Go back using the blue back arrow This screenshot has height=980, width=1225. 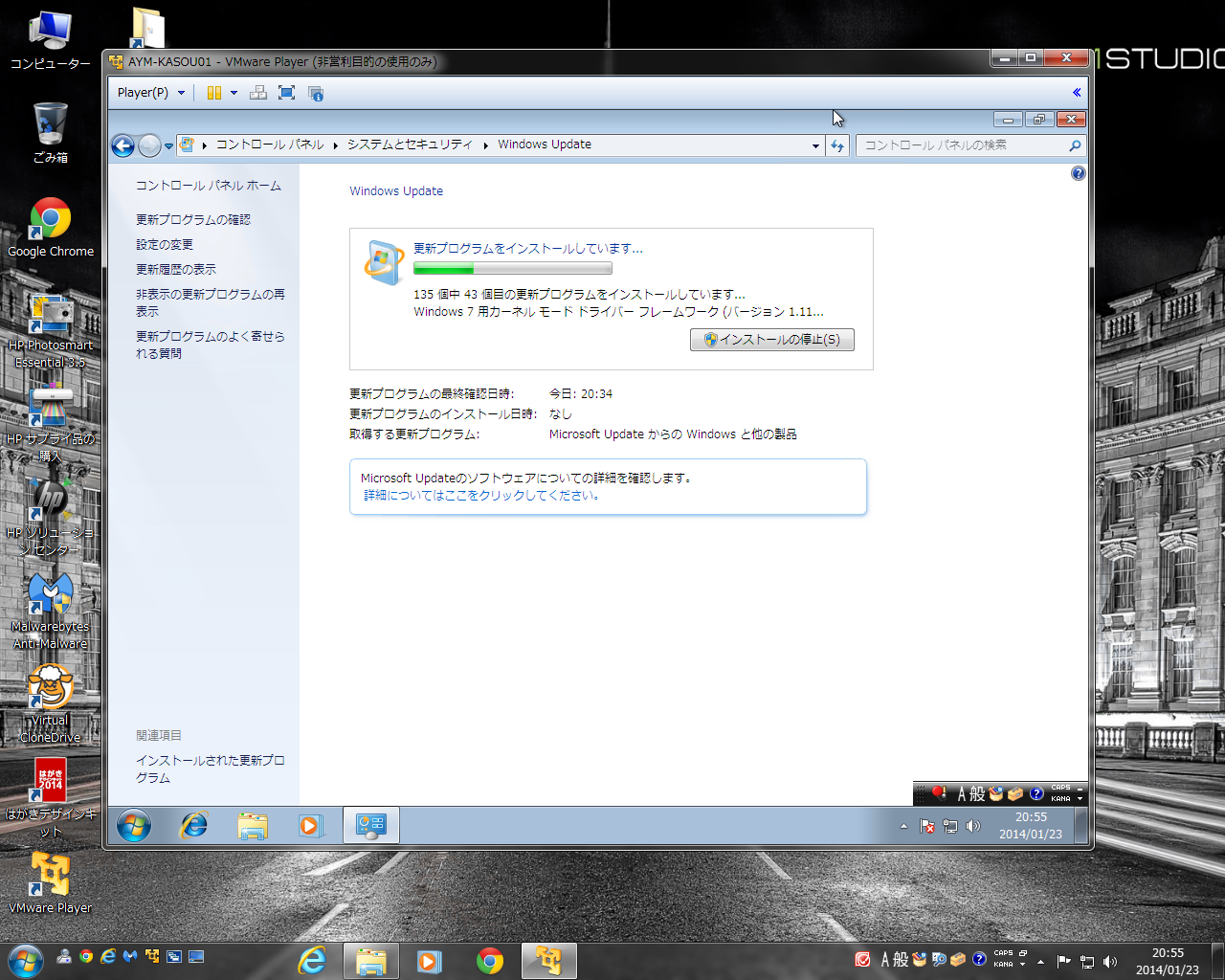point(122,145)
